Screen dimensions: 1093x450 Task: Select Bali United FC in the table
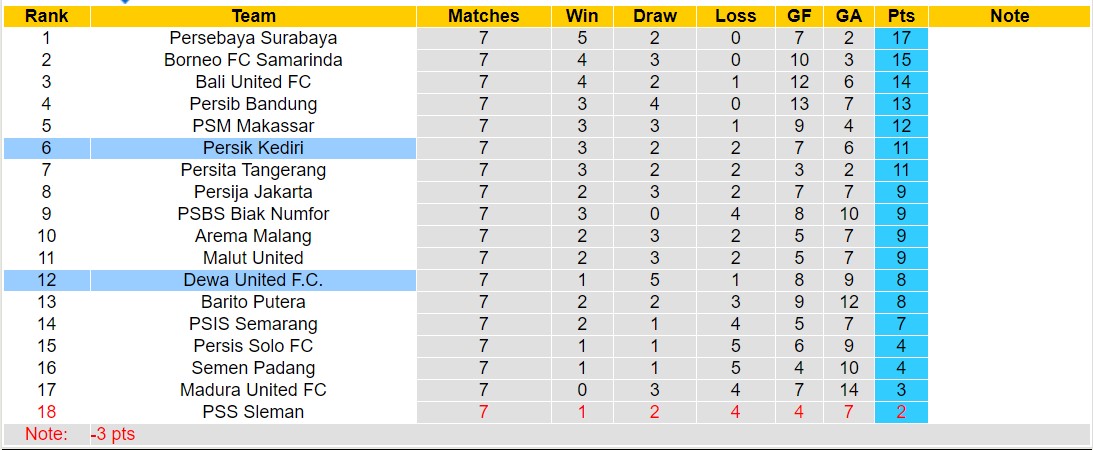click(253, 82)
